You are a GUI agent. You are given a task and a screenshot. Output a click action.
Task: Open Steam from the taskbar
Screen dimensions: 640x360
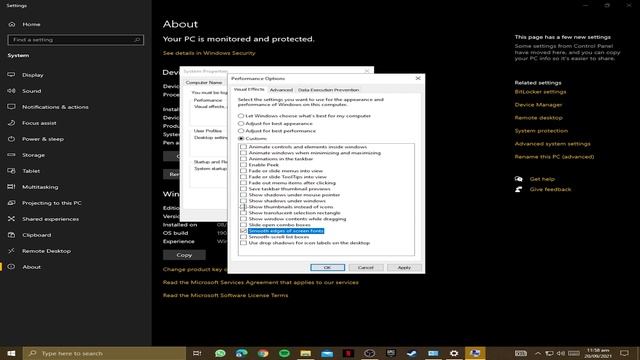411,353
